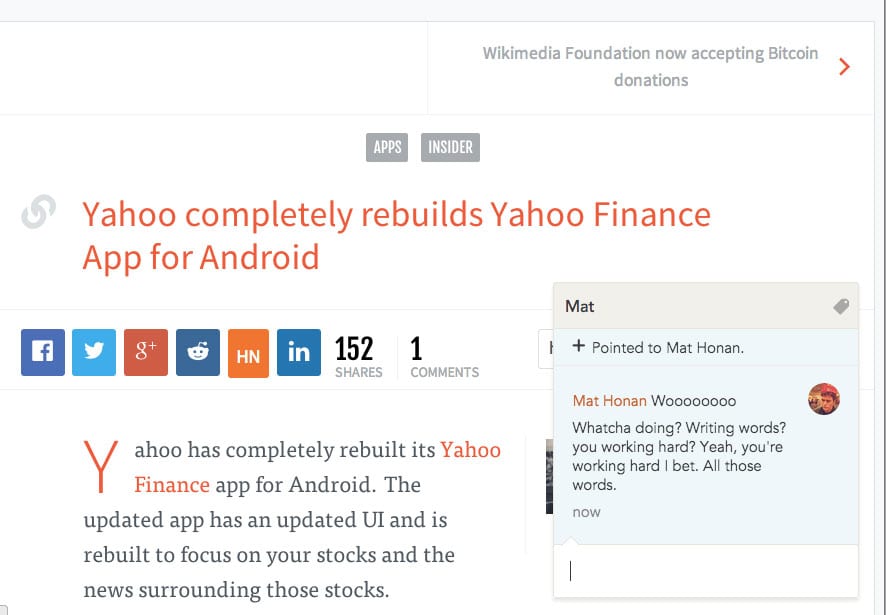Go to next article with red chevron
886x615 pixels.
[x=845, y=67]
